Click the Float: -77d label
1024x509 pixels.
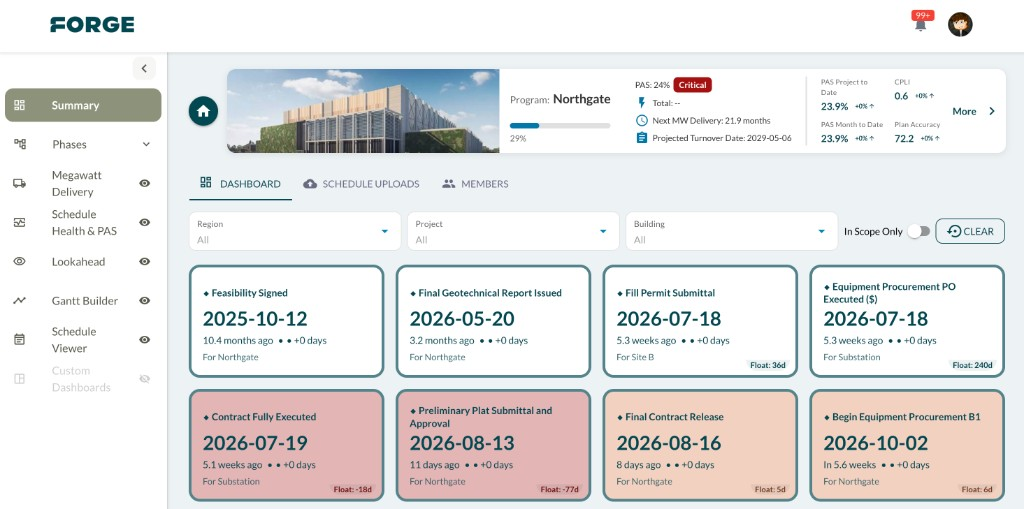pos(561,489)
